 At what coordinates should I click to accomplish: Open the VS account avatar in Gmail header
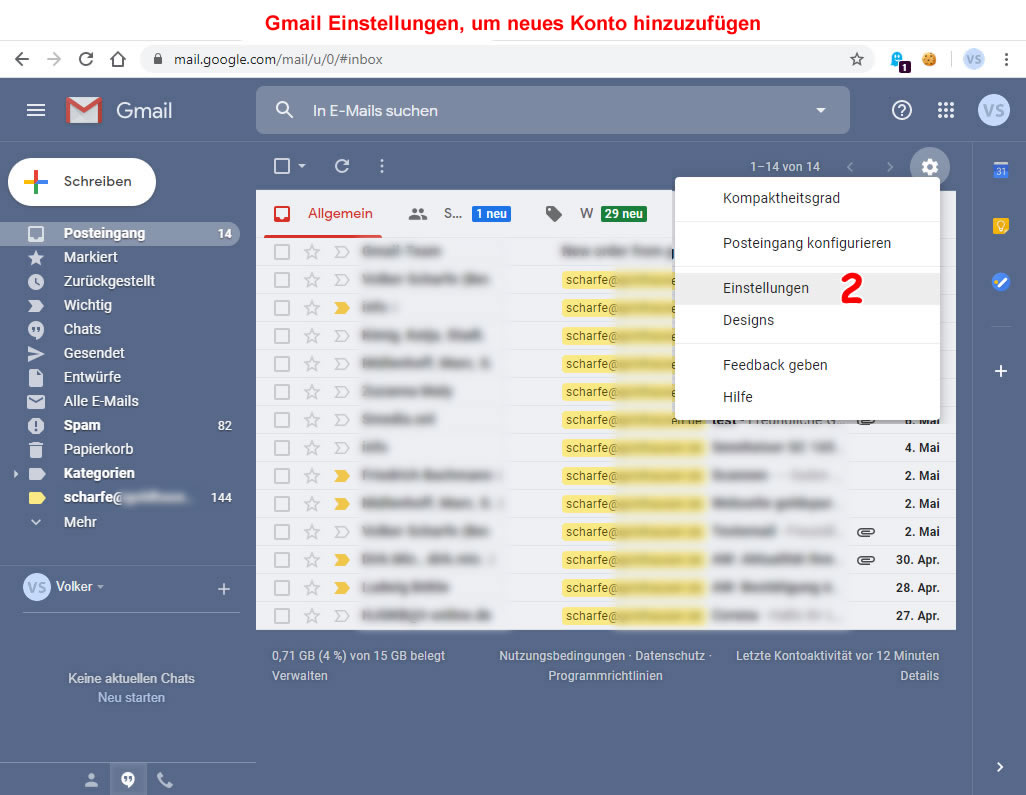pyautogui.click(x=993, y=110)
